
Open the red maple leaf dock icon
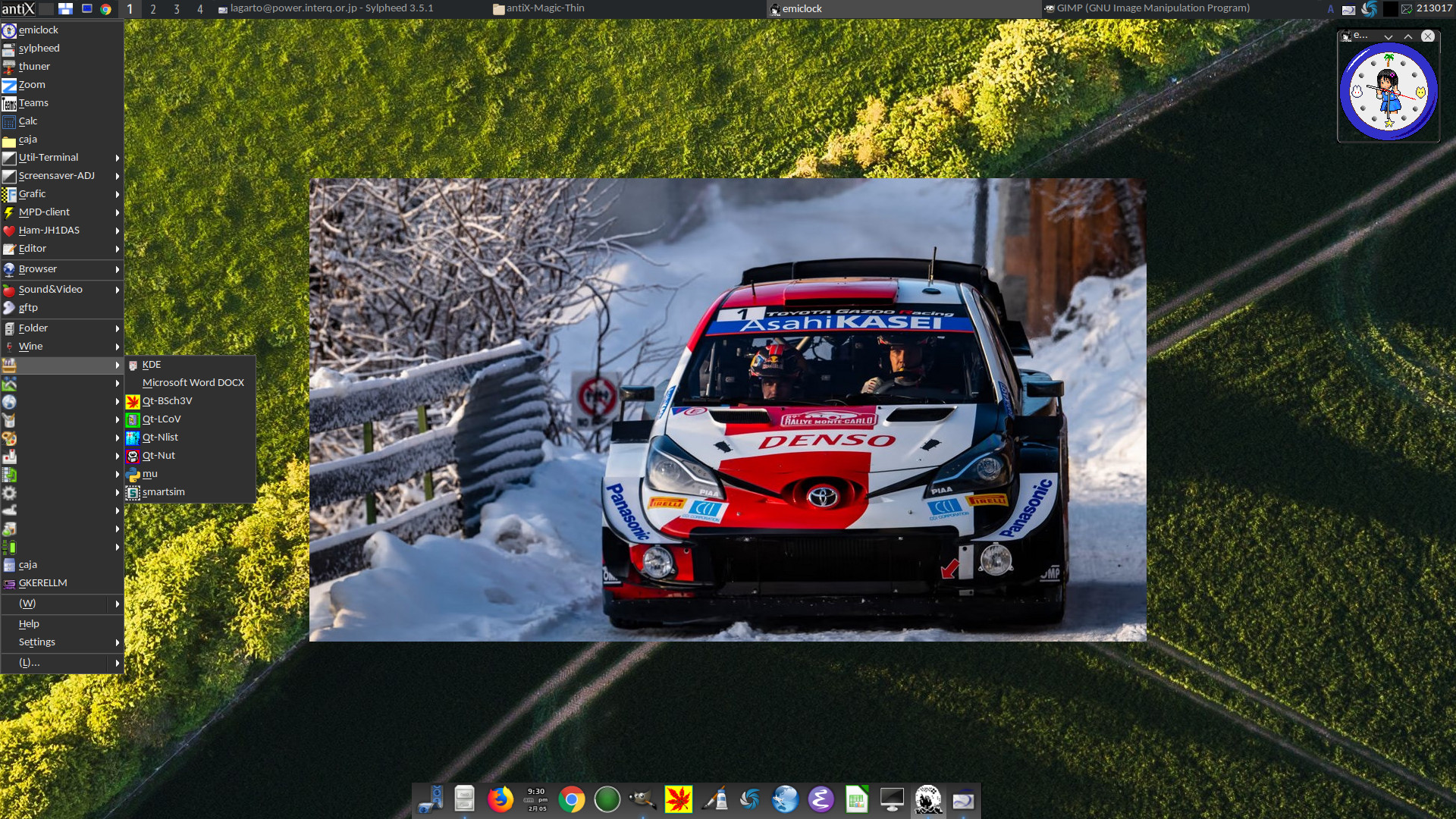[678, 799]
